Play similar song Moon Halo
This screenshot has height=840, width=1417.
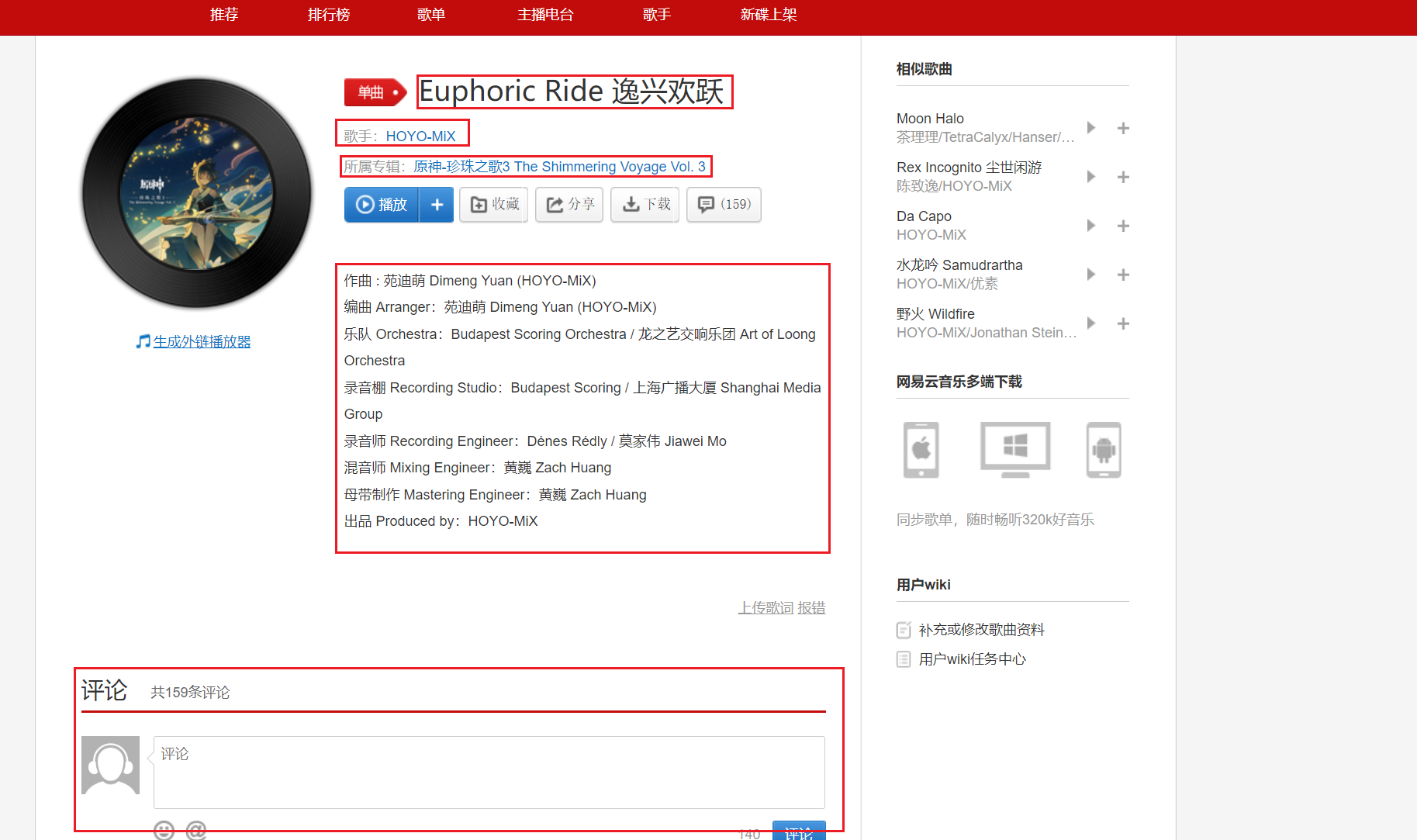(1091, 128)
